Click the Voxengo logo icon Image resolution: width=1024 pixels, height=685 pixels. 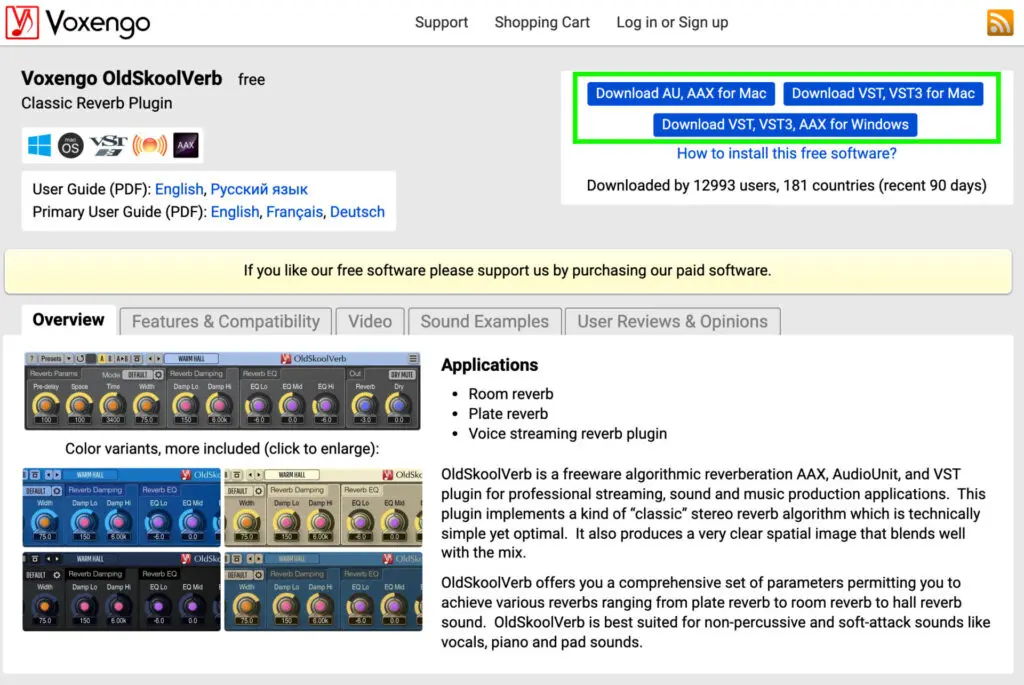[22, 22]
